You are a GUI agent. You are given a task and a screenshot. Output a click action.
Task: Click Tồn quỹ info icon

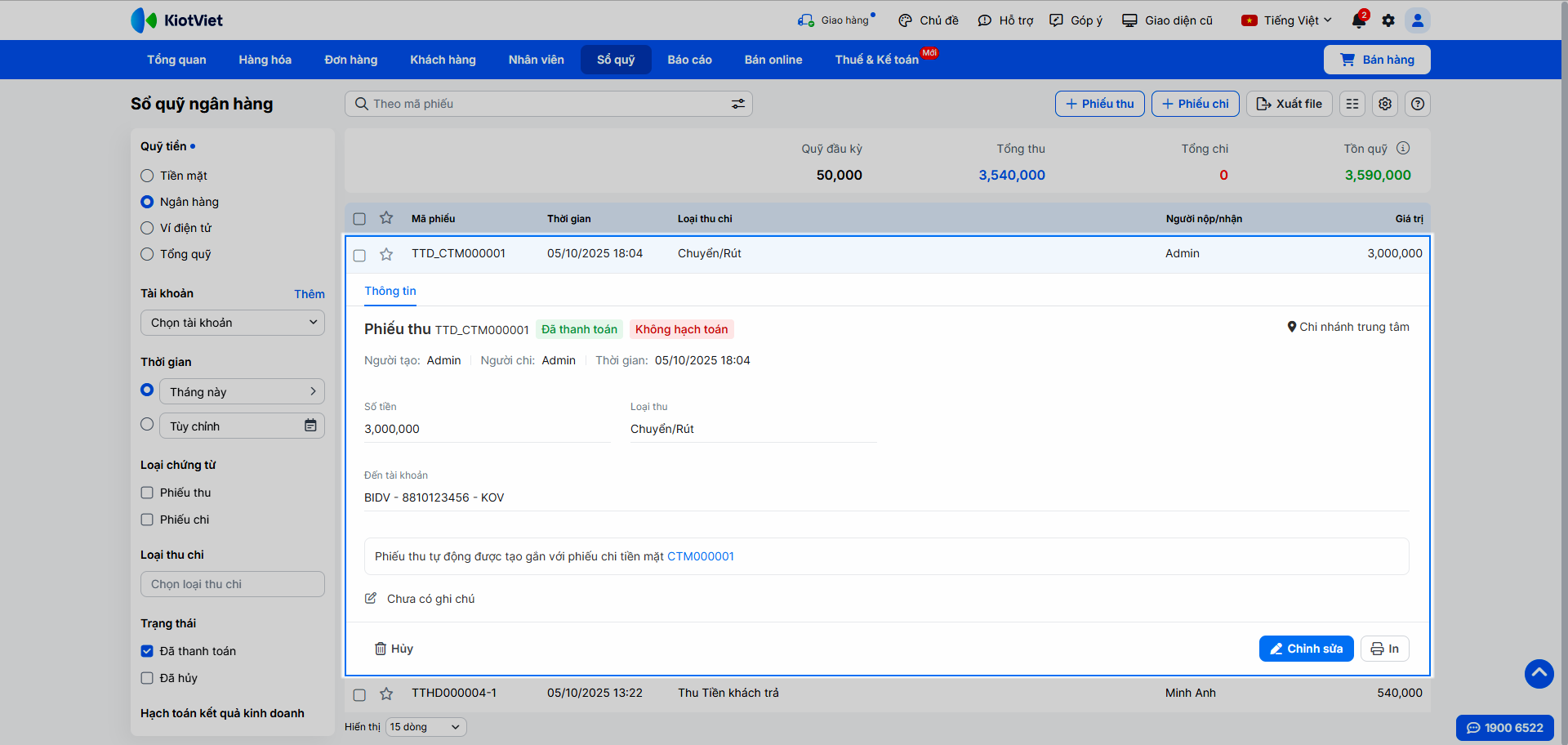pyautogui.click(x=1403, y=148)
